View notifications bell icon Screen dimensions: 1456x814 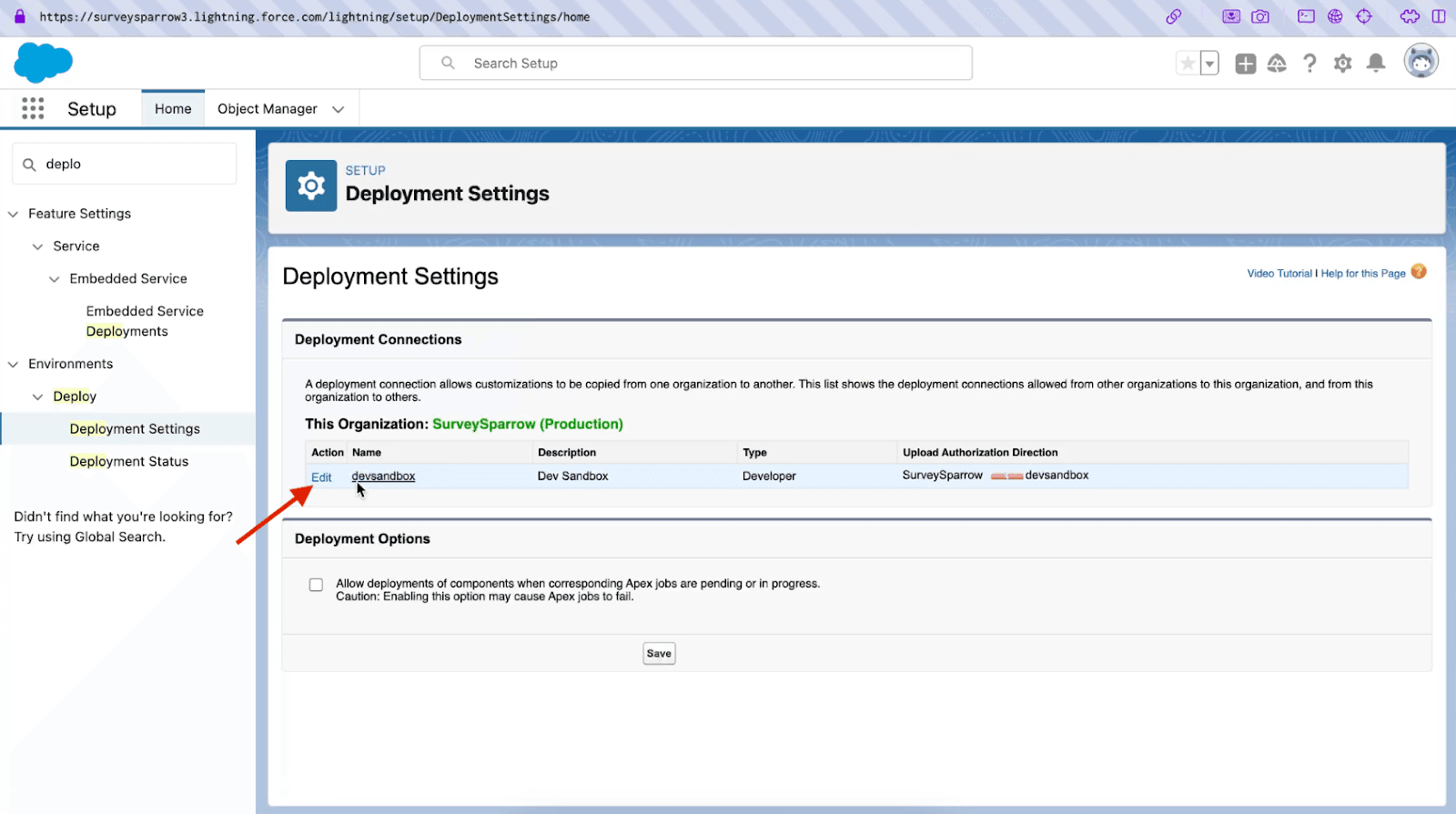1376,63
